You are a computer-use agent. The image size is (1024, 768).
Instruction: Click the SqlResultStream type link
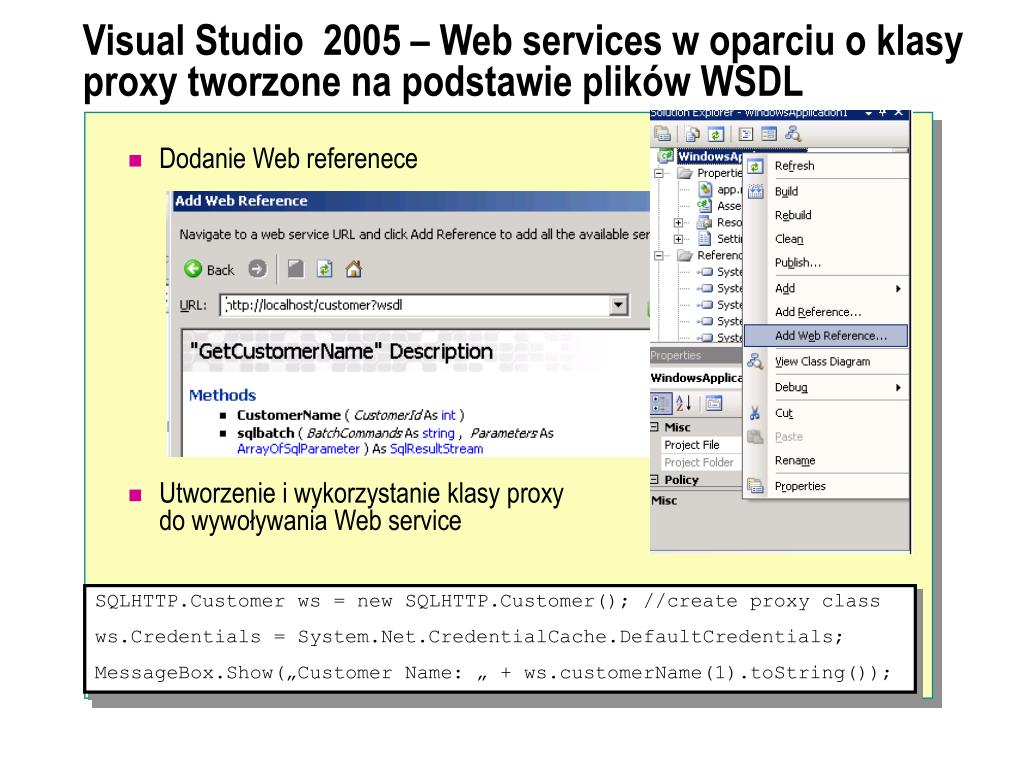tap(436, 449)
